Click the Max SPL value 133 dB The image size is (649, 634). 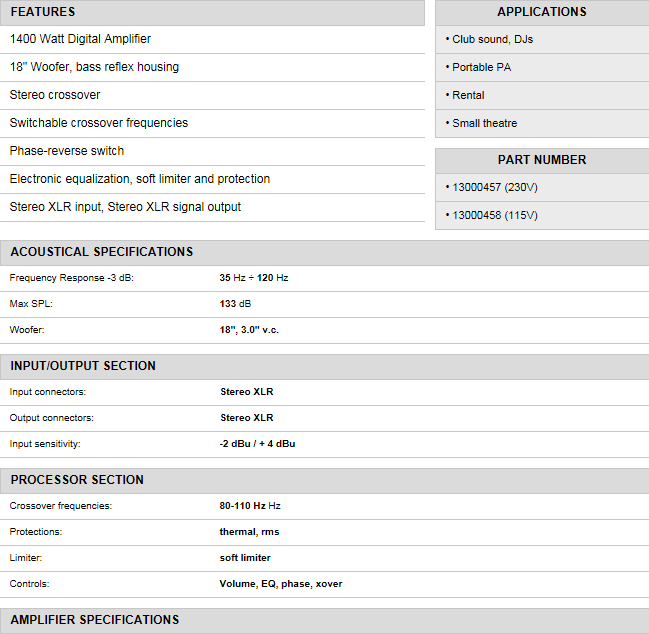[236, 303]
